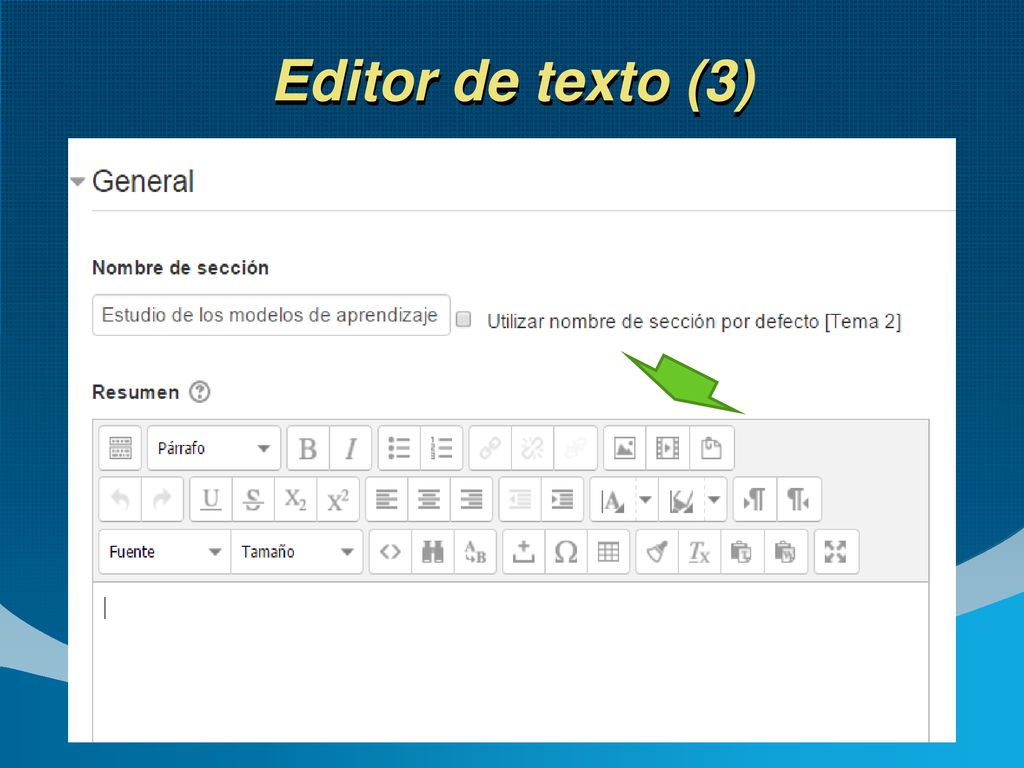Toggle 'Utilizar nombre de sección por defecto' checkbox

click(x=464, y=319)
